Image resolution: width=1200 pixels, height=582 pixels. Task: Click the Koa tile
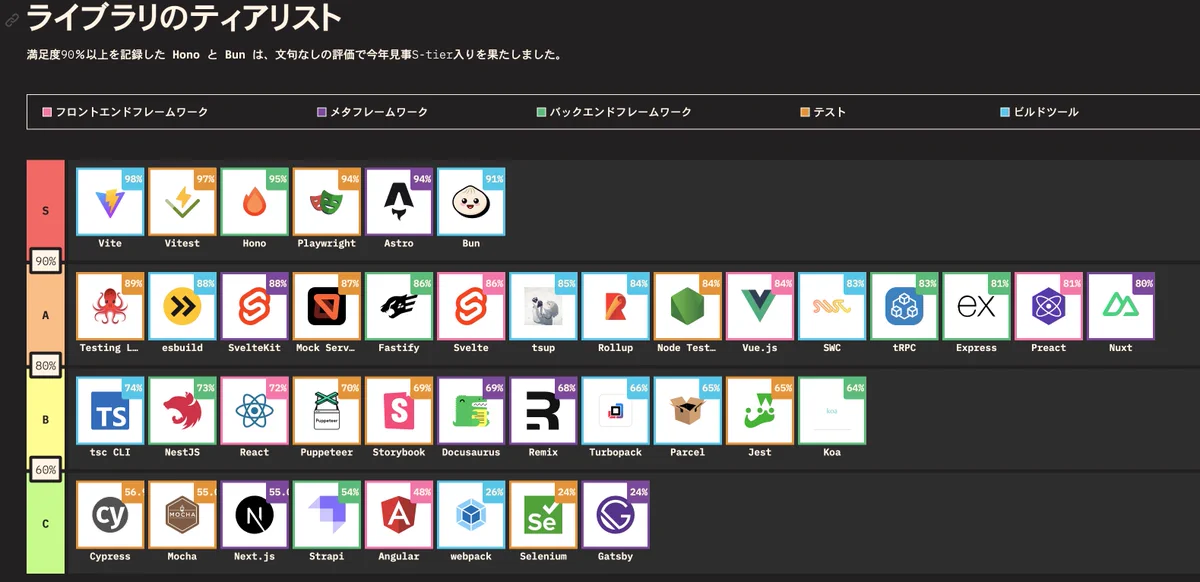(x=832, y=411)
